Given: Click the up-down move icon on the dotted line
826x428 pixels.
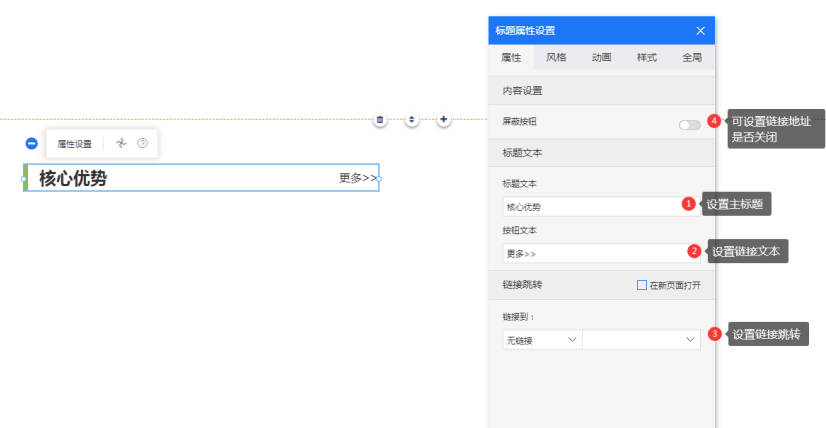Looking at the screenshot, I should pos(411,120).
